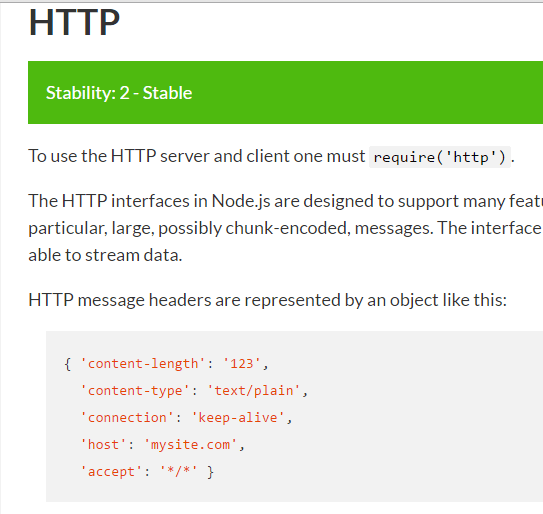This screenshot has height=514, width=543.
Task: Select the 'content-type' key in code block
Action: pyautogui.click(x=135, y=391)
